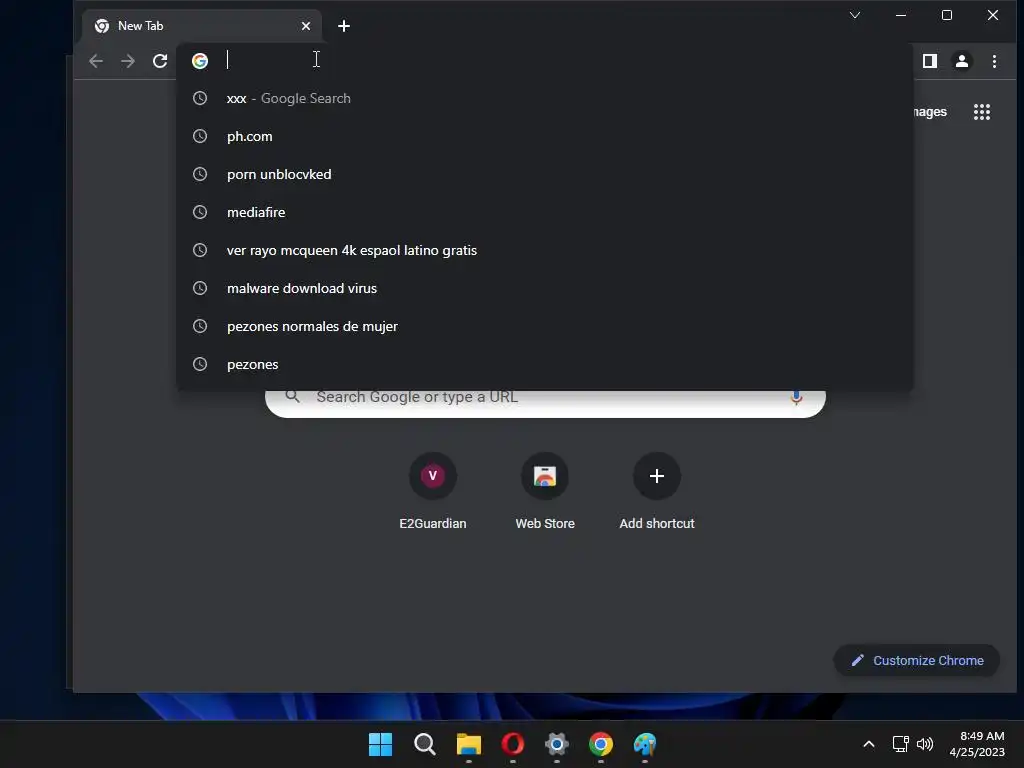Click the browser forward arrow
1024x768 pixels.
128,61
